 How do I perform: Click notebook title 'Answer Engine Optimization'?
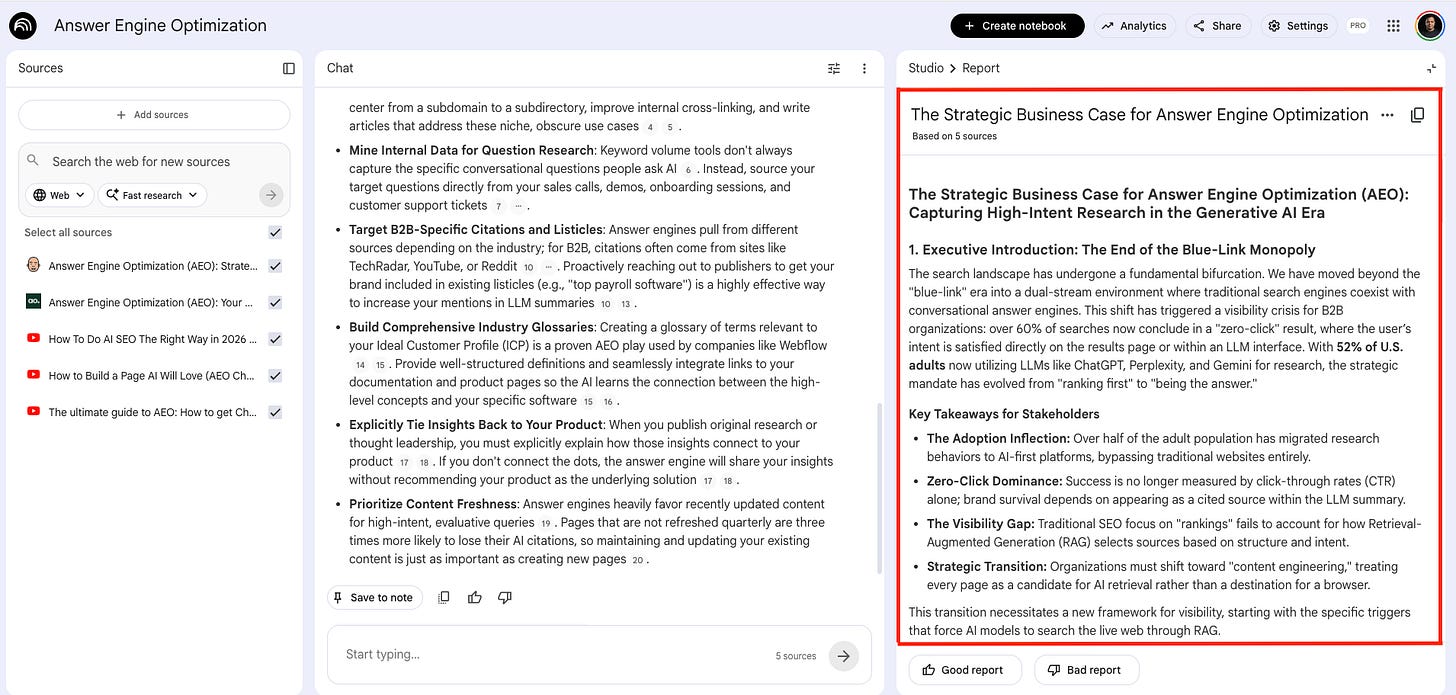[160, 26]
